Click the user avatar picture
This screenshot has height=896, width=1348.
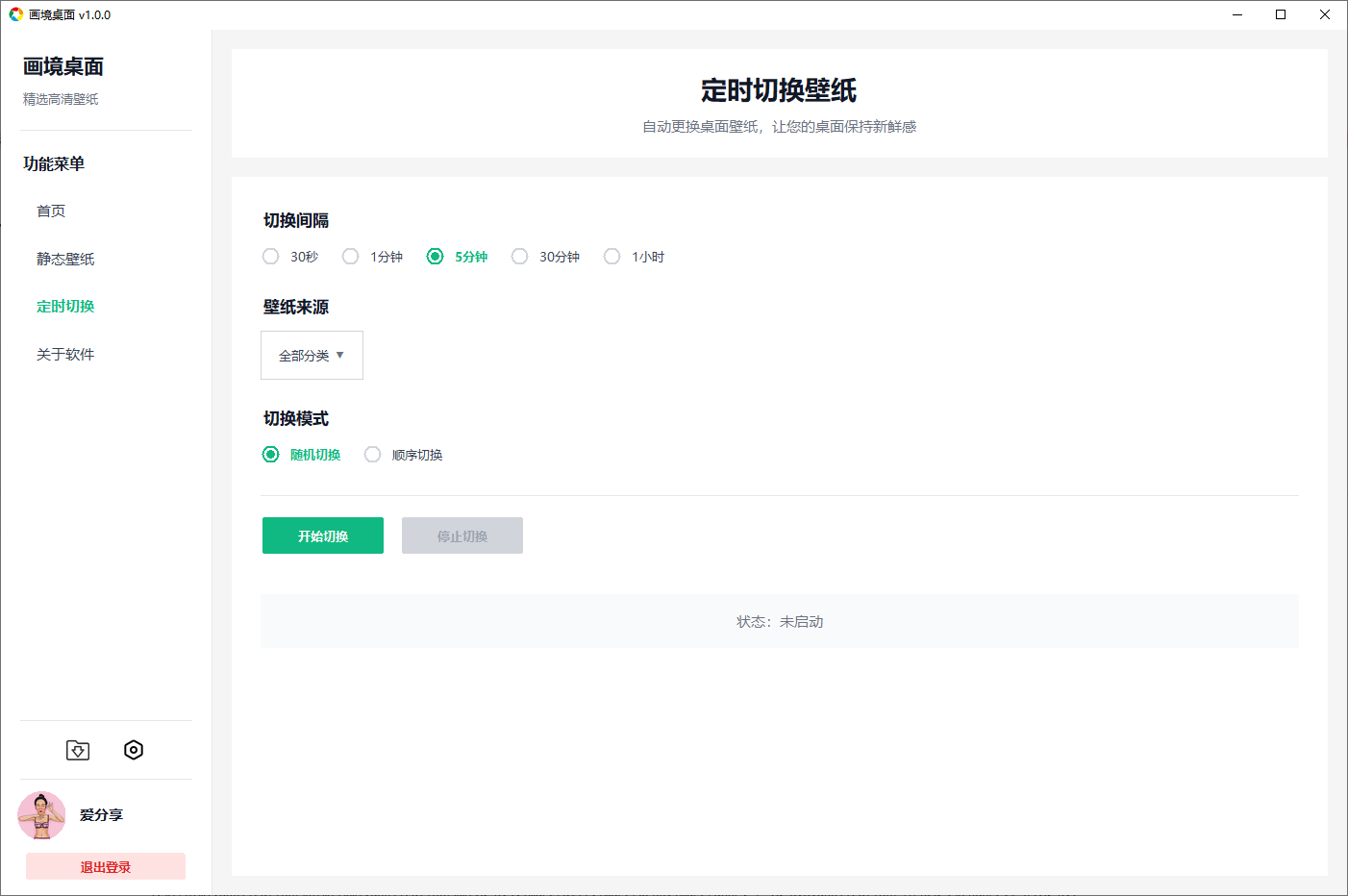tap(41, 815)
